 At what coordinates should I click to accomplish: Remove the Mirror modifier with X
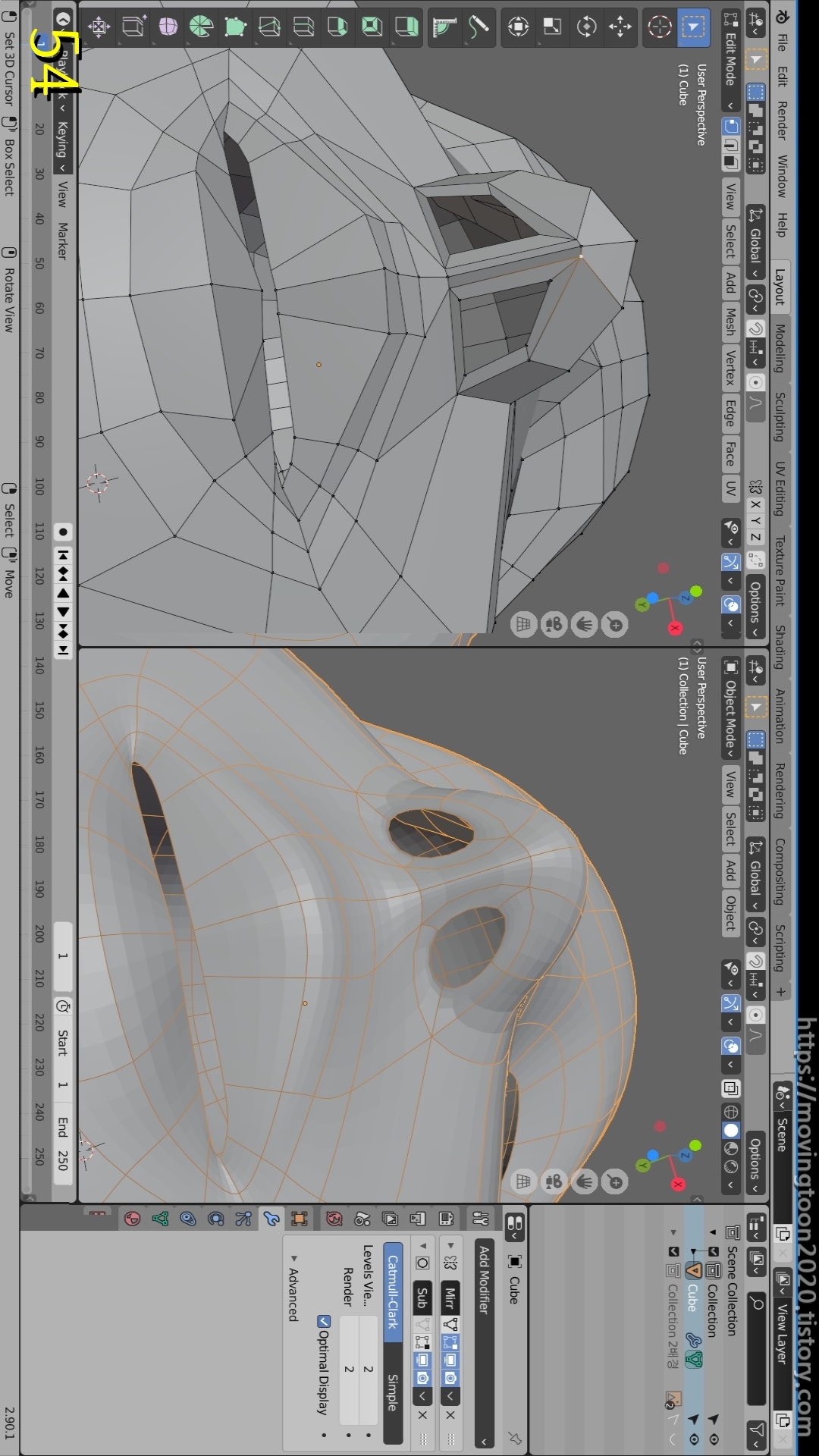click(450, 1415)
